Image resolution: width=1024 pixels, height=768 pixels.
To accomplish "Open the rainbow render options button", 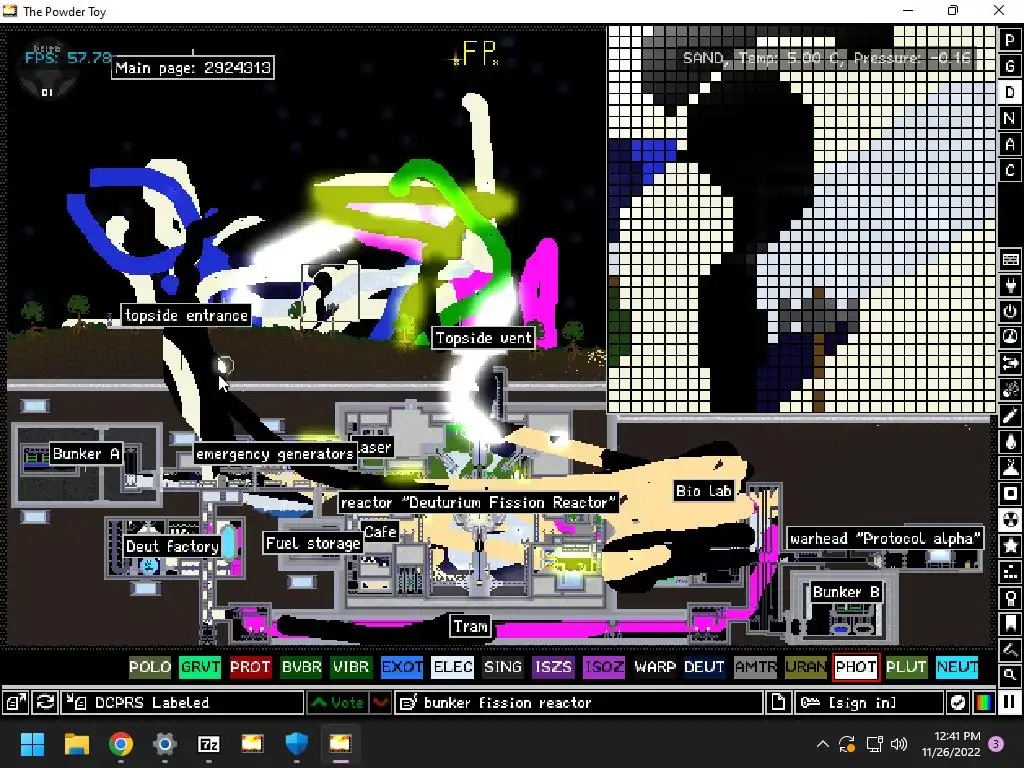I will (984, 703).
